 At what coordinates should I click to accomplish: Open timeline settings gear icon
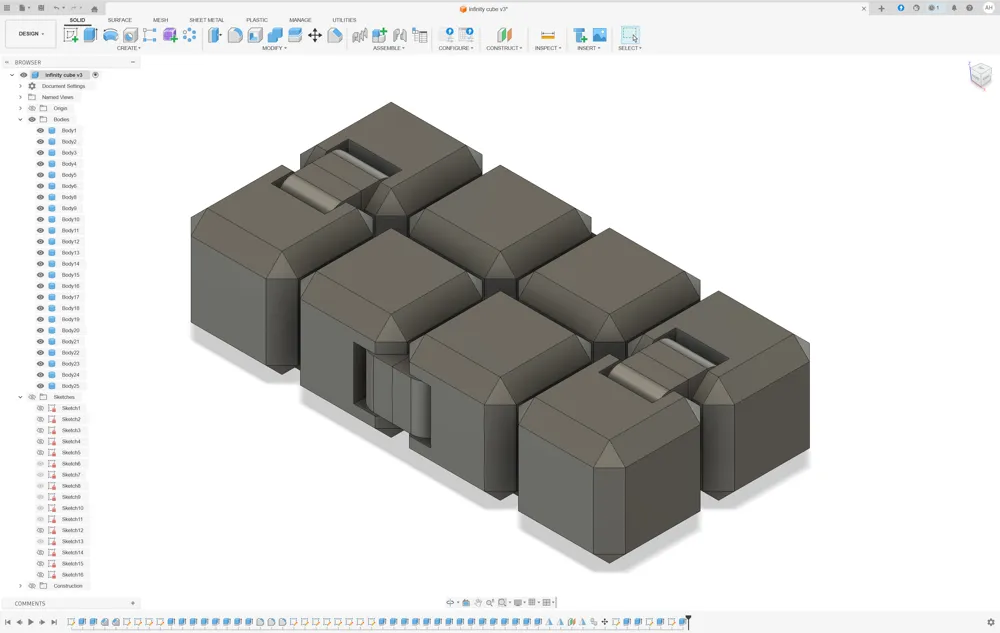click(x=990, y=622)
